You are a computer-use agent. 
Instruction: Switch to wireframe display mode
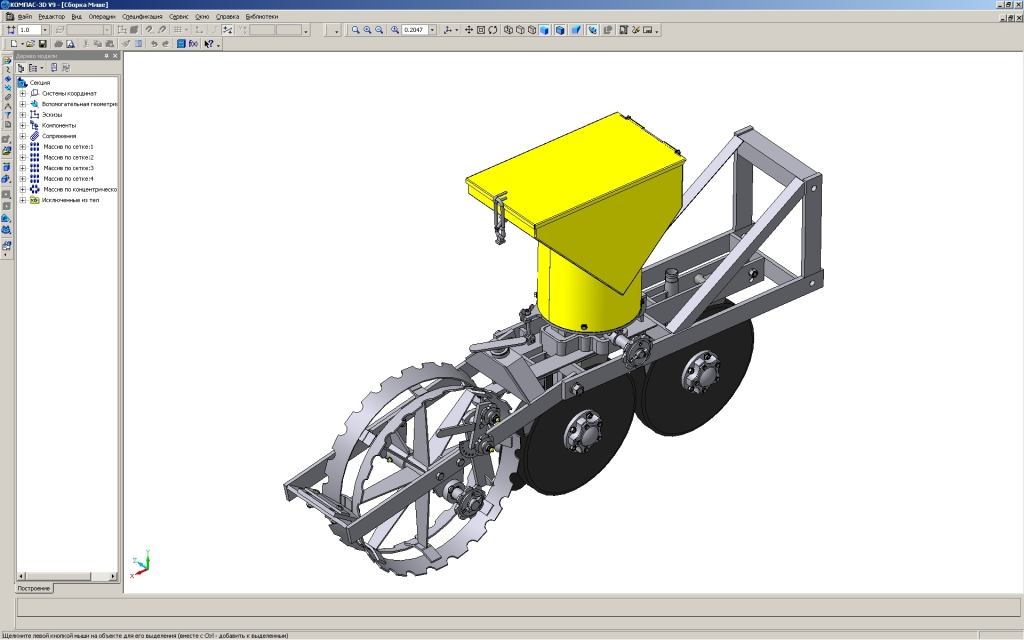pyautogui.click(x=508, y=30)
